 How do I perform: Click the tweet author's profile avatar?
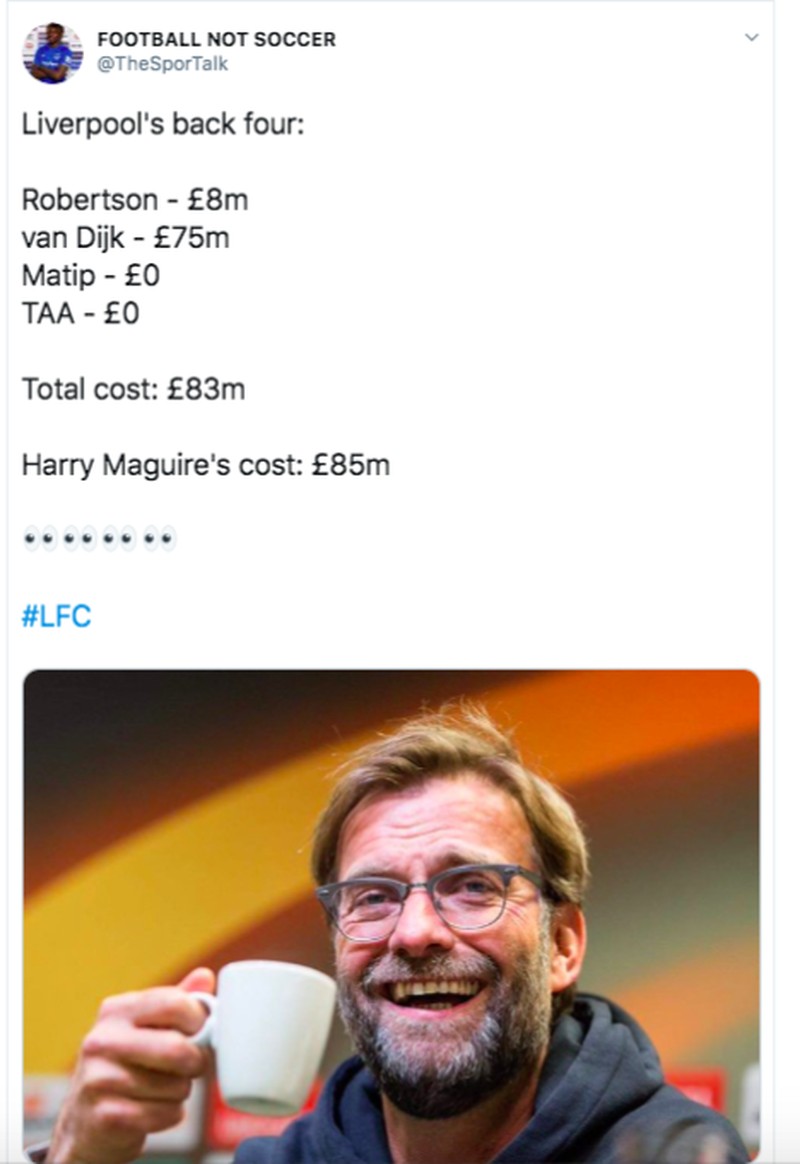point(53,52)
